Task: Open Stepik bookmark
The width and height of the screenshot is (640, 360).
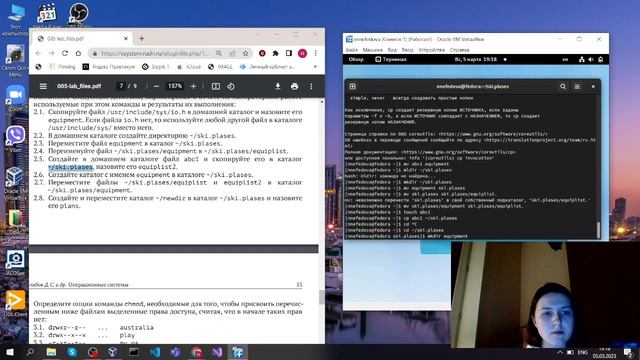Action: [156, 67]
